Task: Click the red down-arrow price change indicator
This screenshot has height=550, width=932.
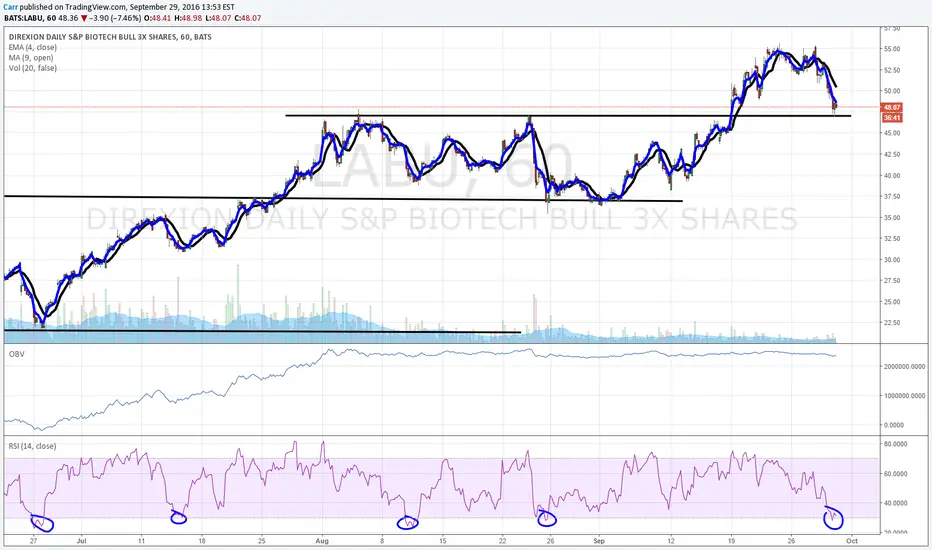Action: (x=84, y=18)
